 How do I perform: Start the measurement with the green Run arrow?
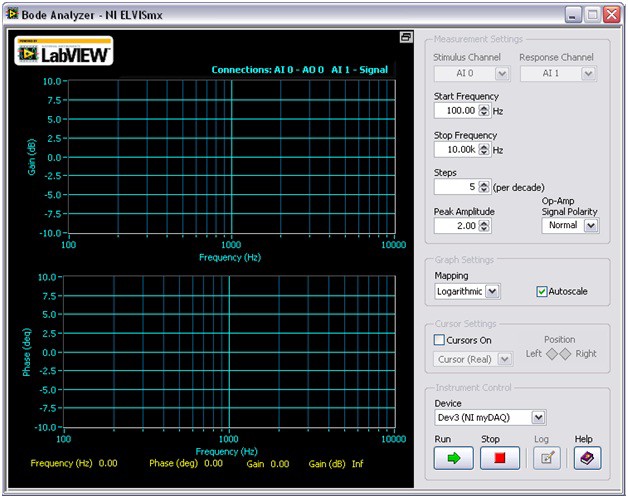454,457
